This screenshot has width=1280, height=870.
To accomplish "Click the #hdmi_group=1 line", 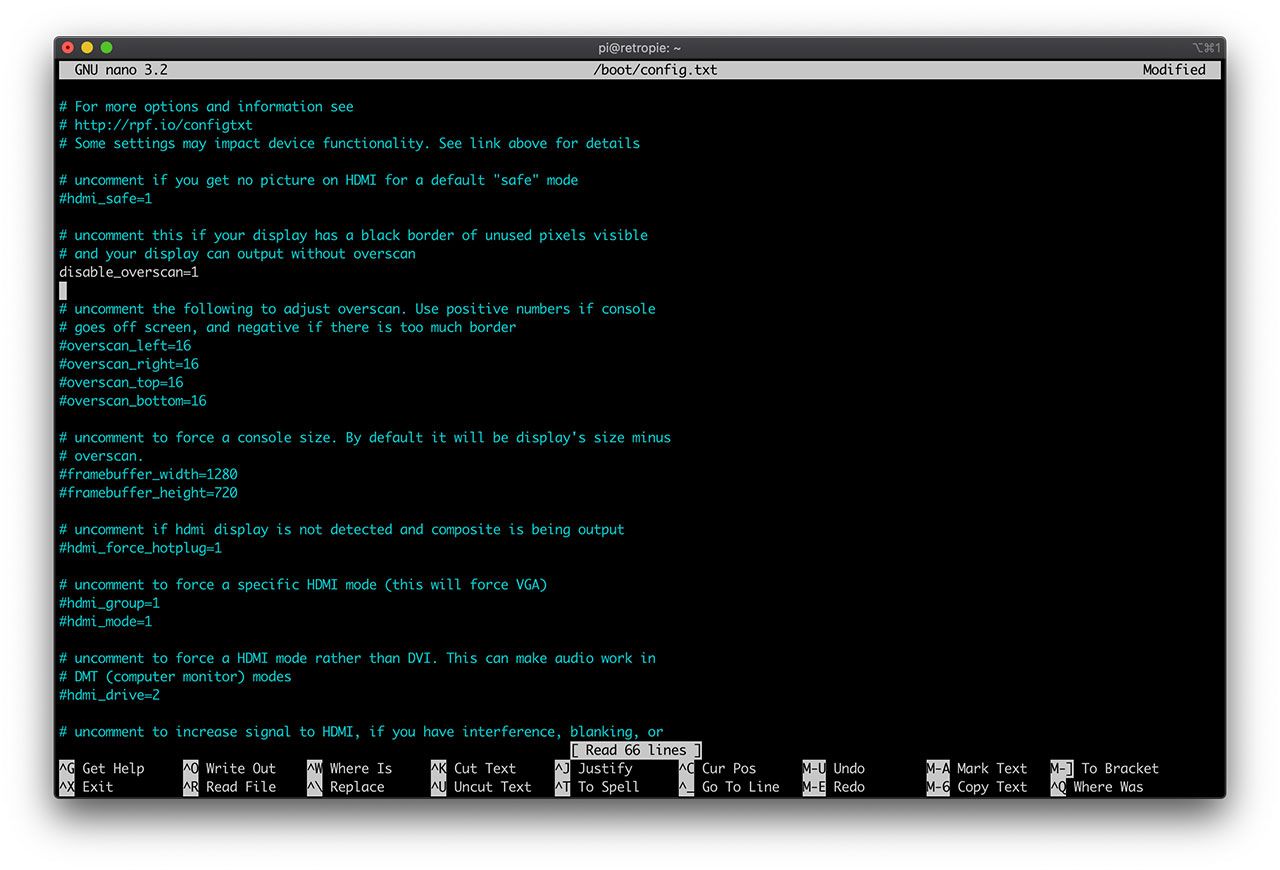I will tap(110, 603).
